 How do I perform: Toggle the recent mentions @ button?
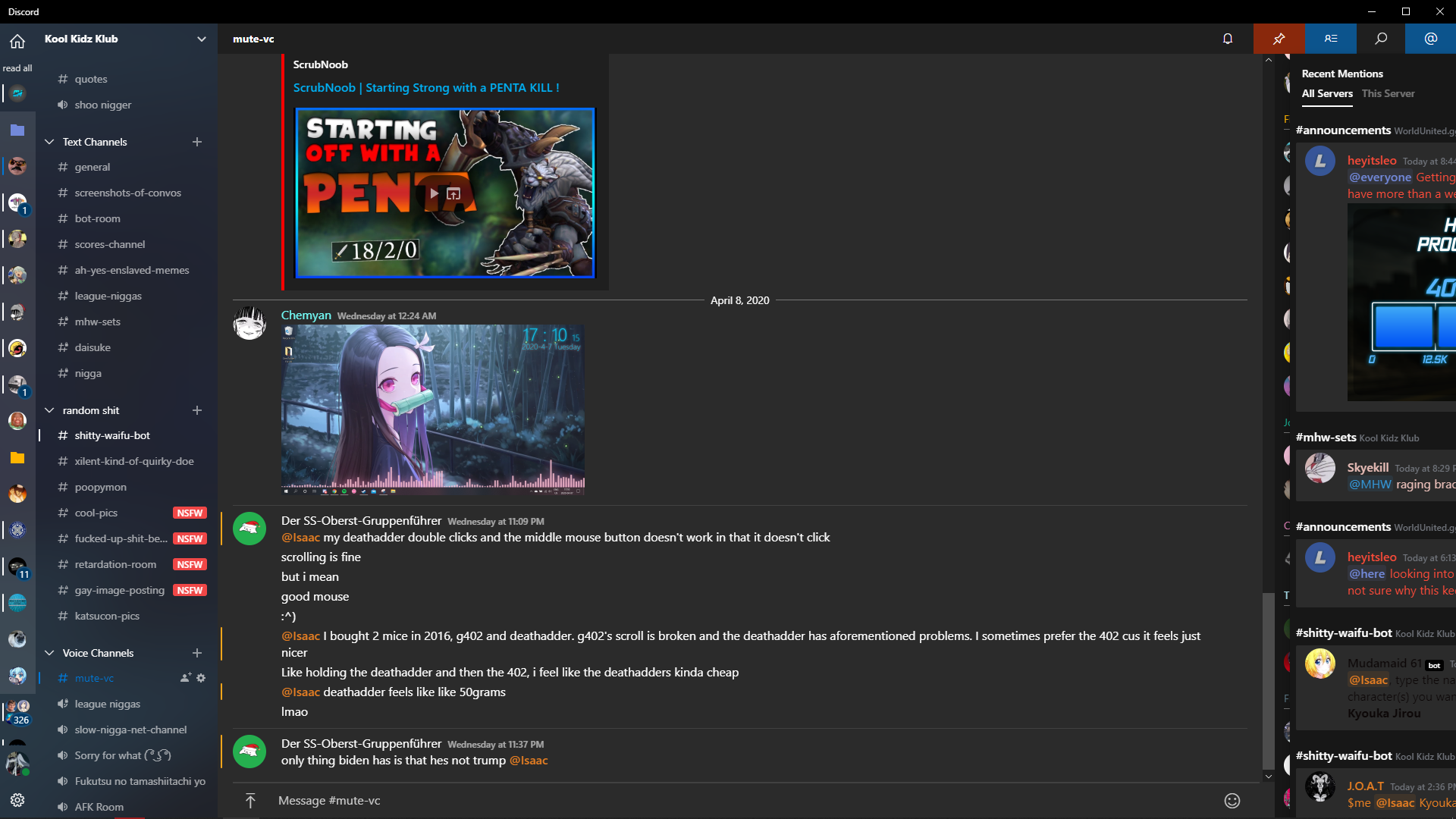click(x=1430, y=39)
